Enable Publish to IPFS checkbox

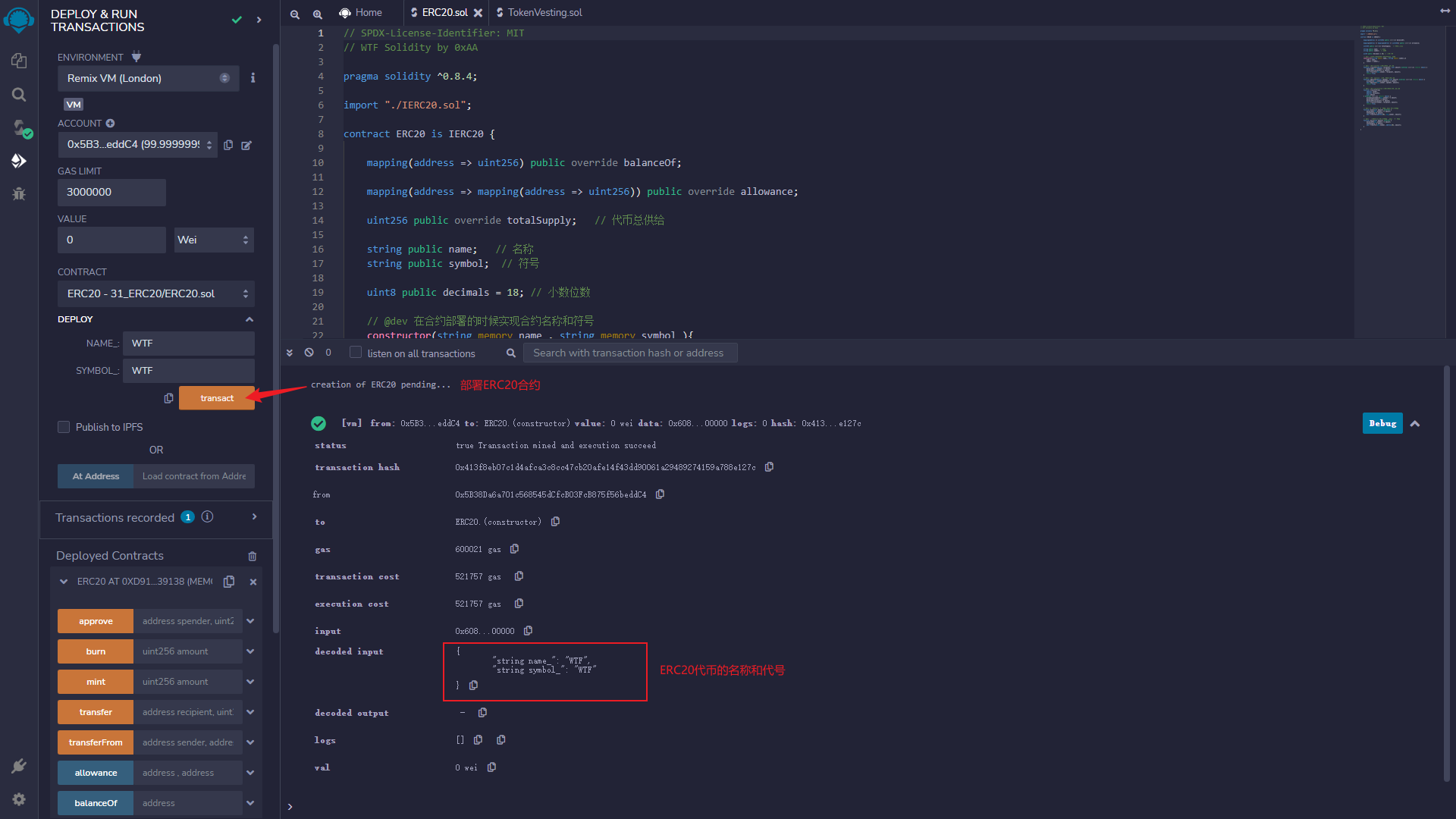tap(64, 427)
